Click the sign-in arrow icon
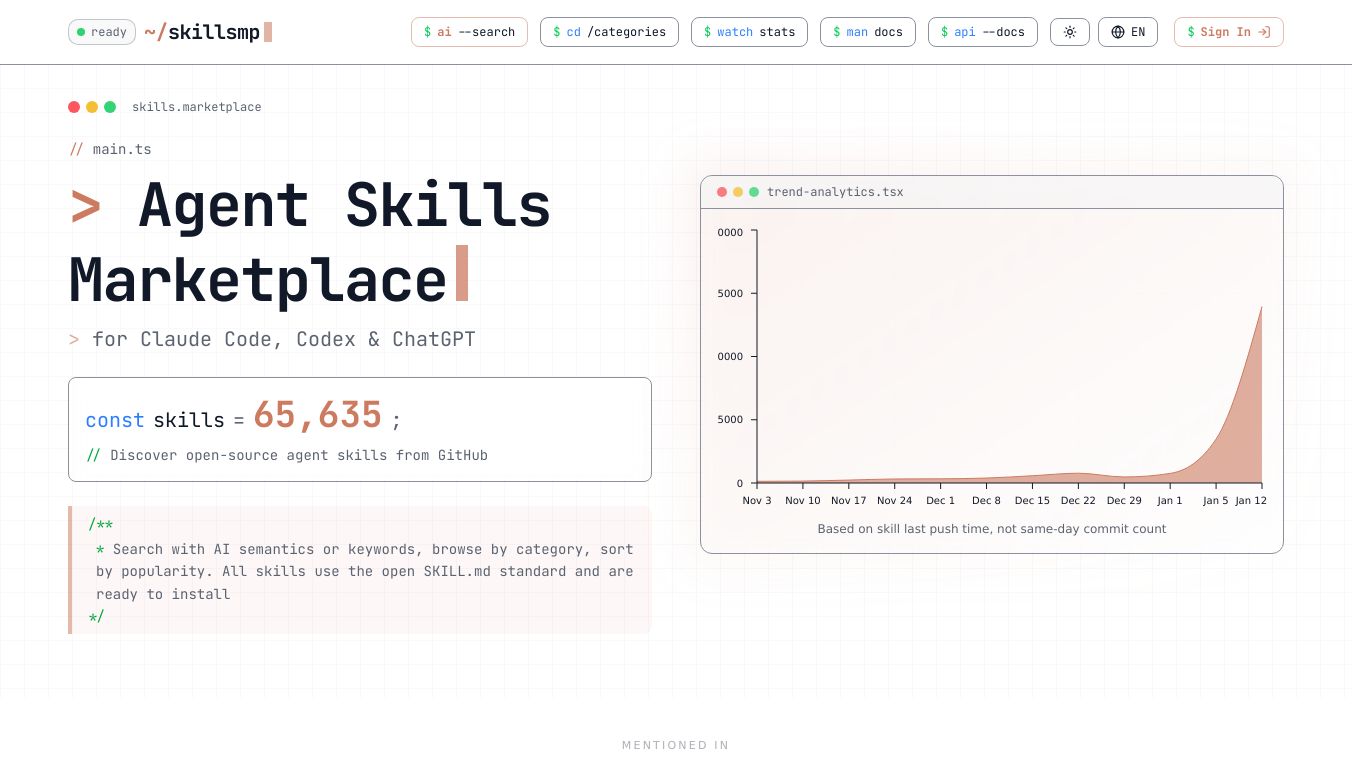The width and height of the screenshot is (1352, 760). 1260,32
